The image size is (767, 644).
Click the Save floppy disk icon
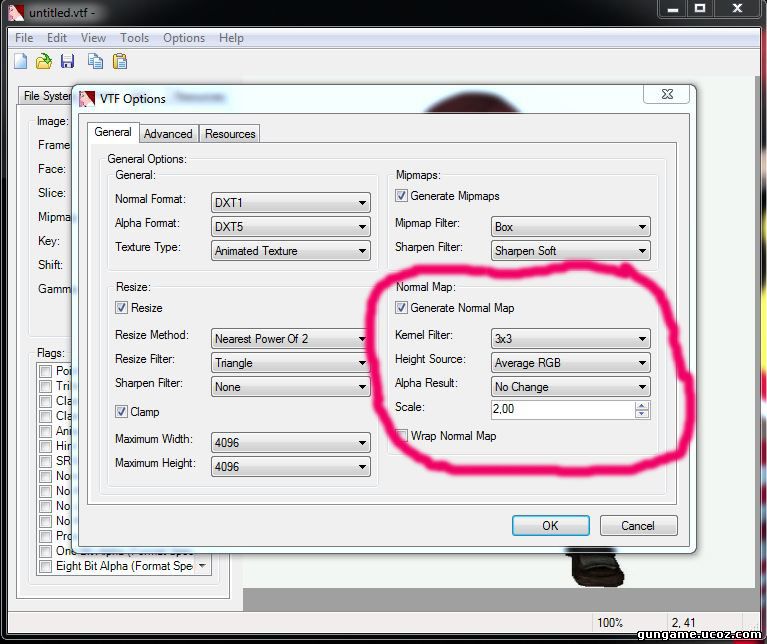[x=68, y=62]
